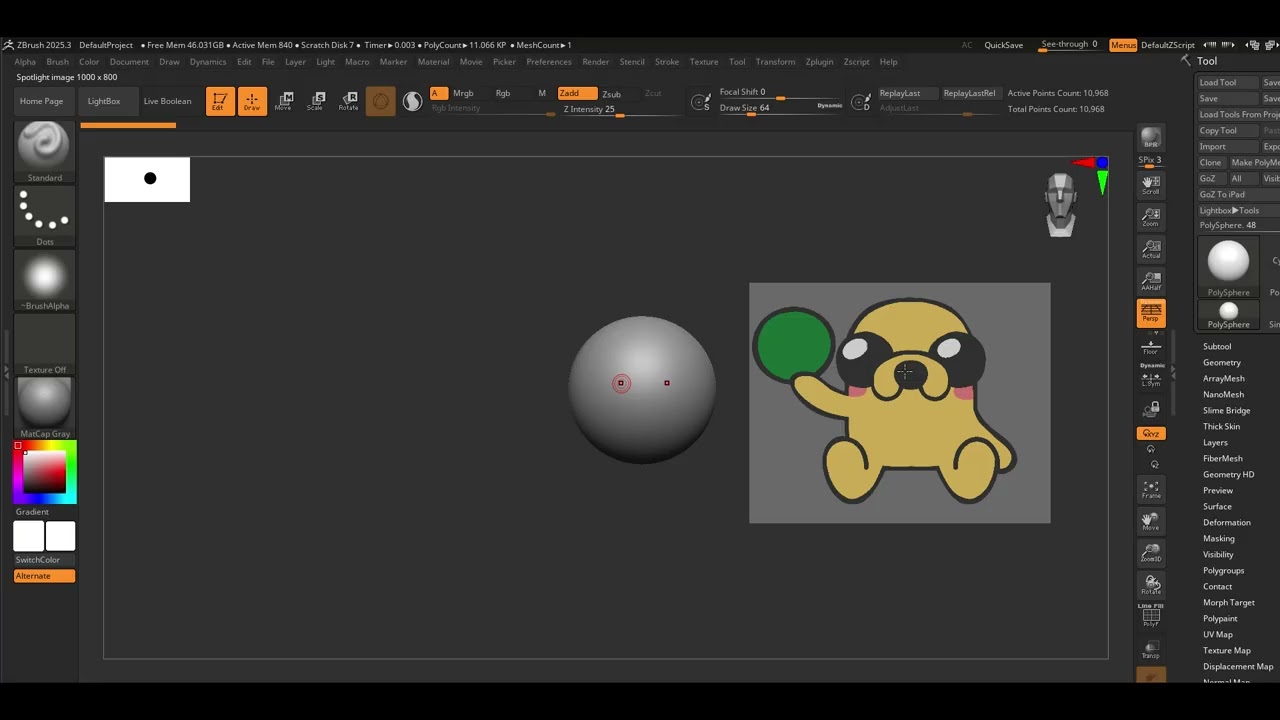Viewport: 1280px width, 720px height.
Task: Open the BrushAlpha alpha picker
Action: point(44,280)
